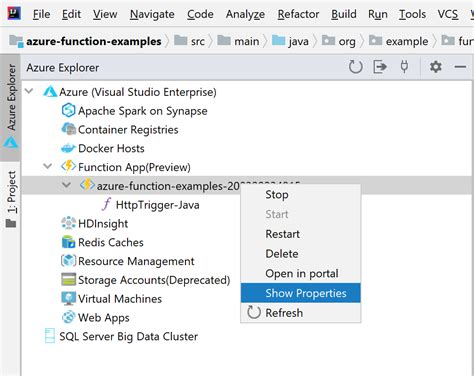The image size is (474, 376).
Task: Collapse the Azure (Visual Studio Enterprise) root node
Action: coord(29,91)
